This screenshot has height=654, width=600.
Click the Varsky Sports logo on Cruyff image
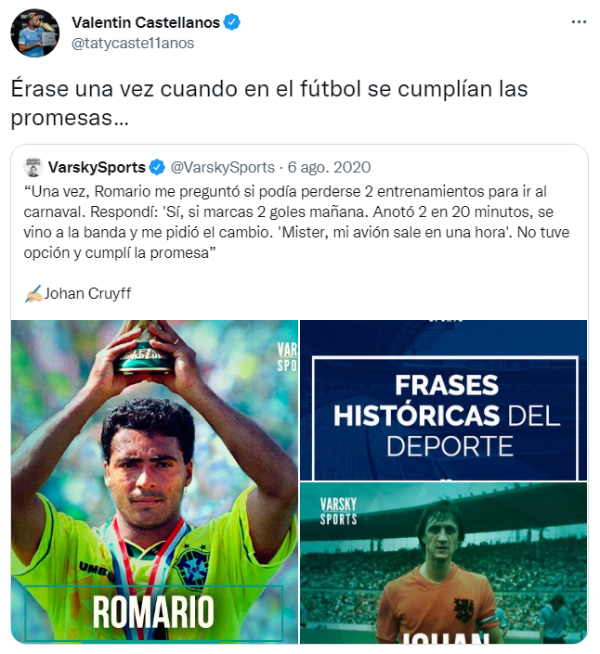pos(338,511)
